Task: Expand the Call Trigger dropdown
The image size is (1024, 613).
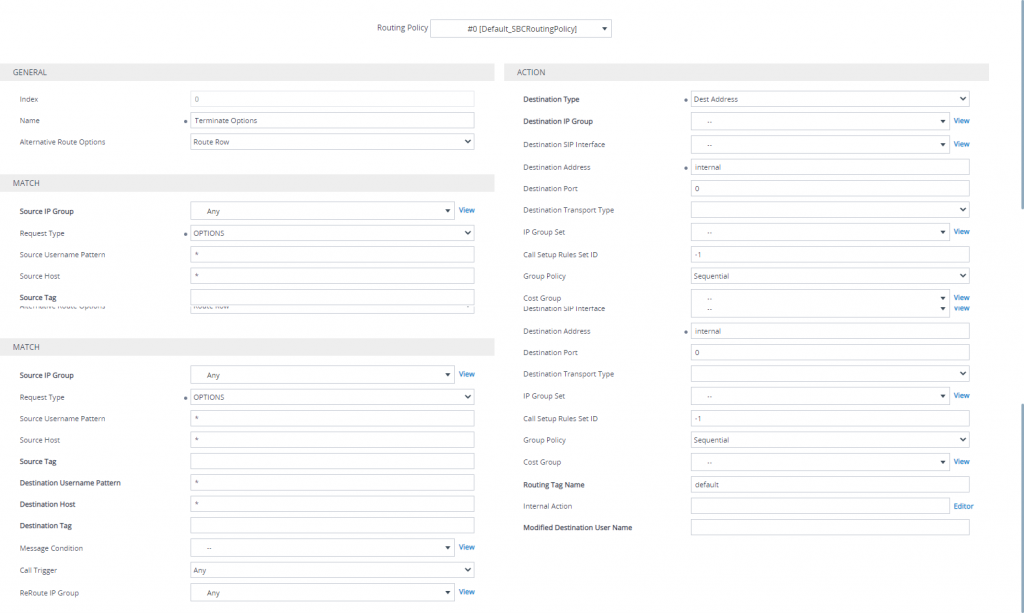Action: (x=331, y=570)
